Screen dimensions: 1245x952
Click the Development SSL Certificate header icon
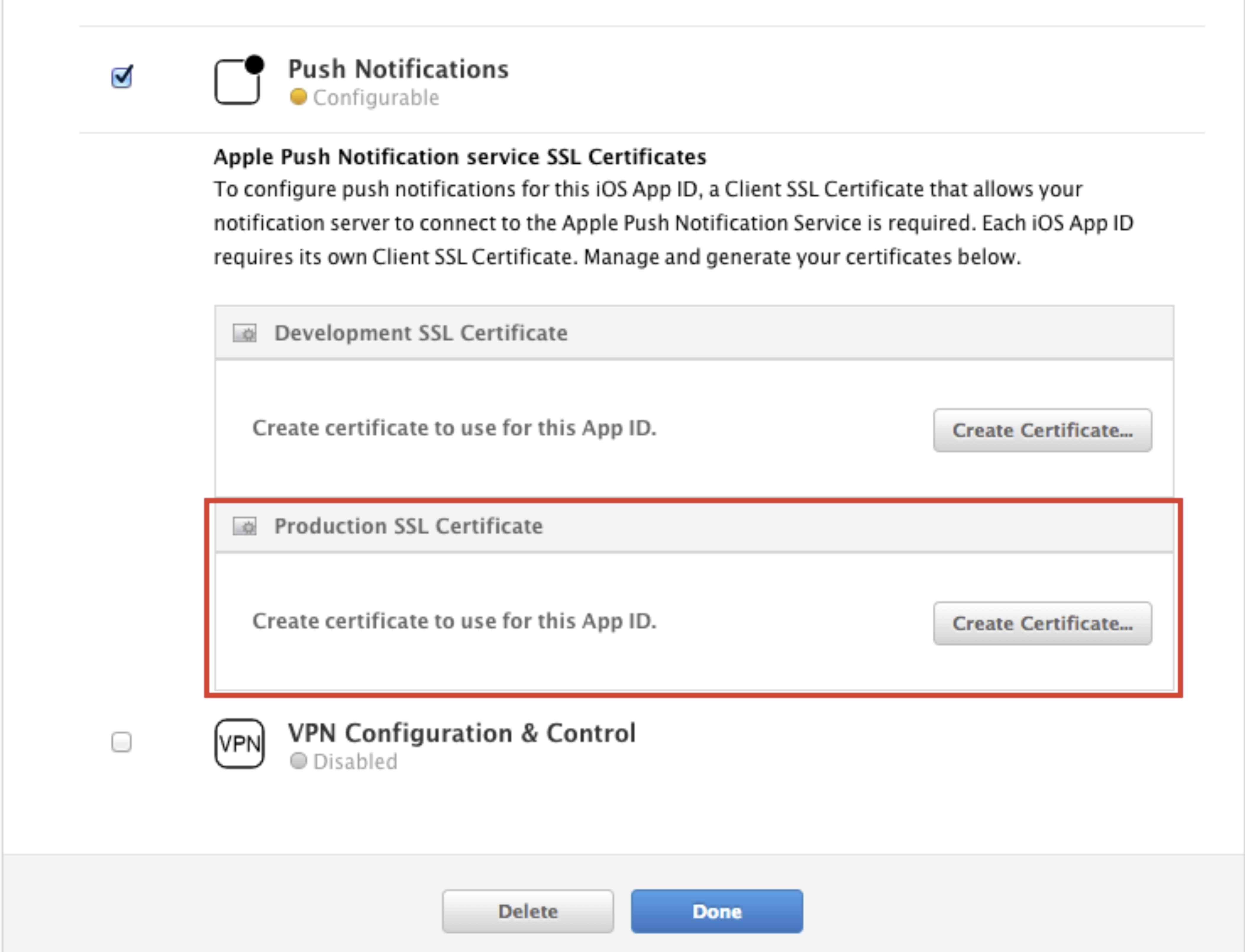(245, 333)
